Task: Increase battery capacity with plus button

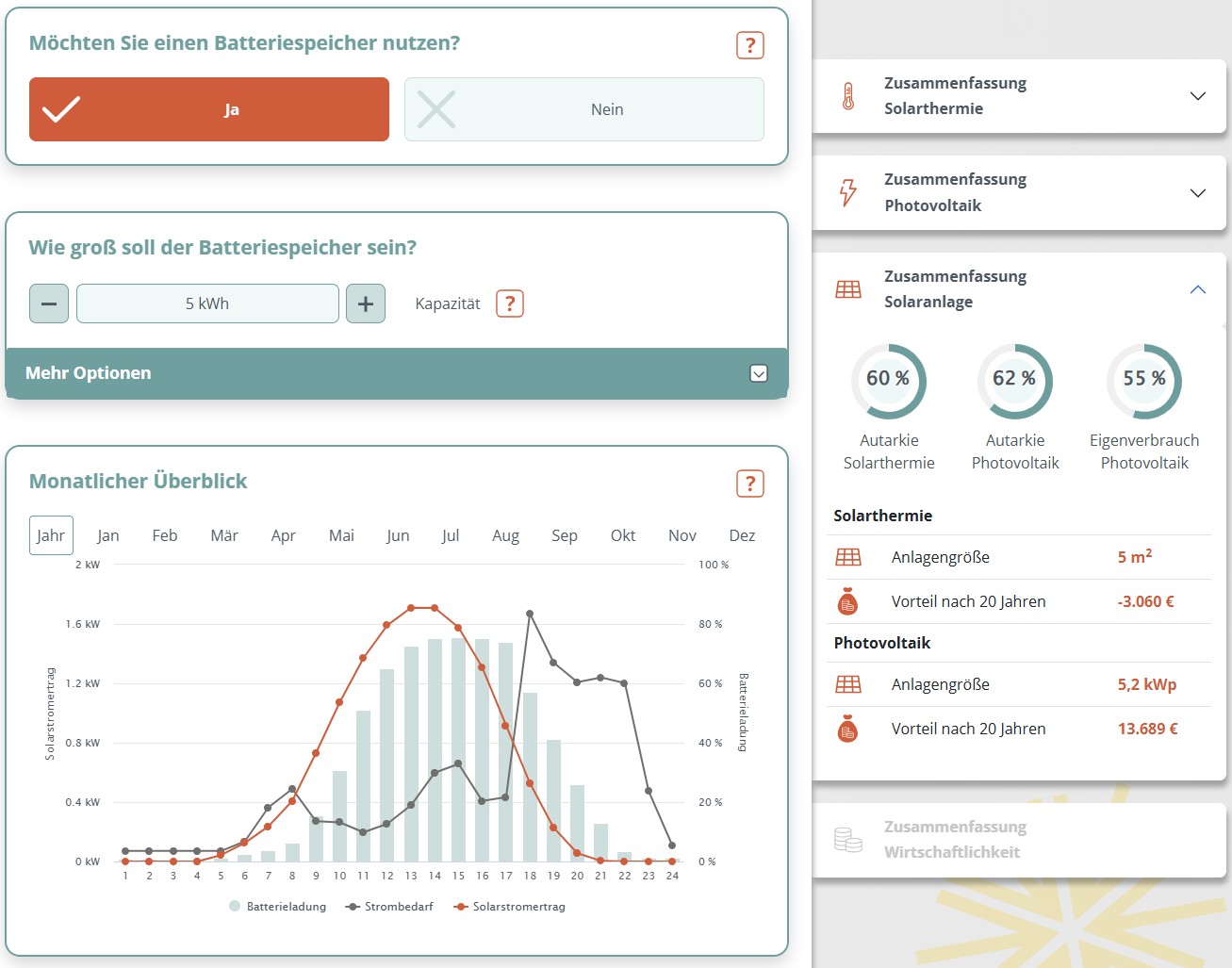Action: 366,304
